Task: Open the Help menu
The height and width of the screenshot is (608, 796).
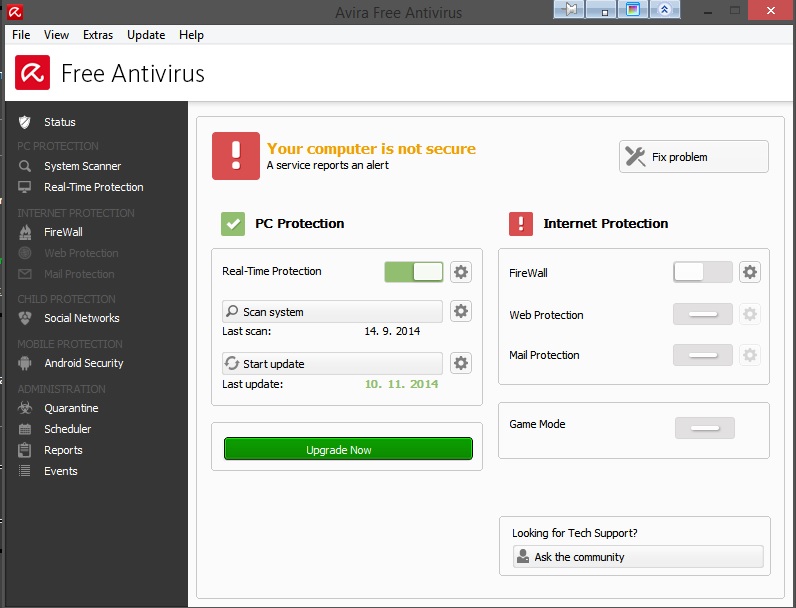Action: [191, 35]
